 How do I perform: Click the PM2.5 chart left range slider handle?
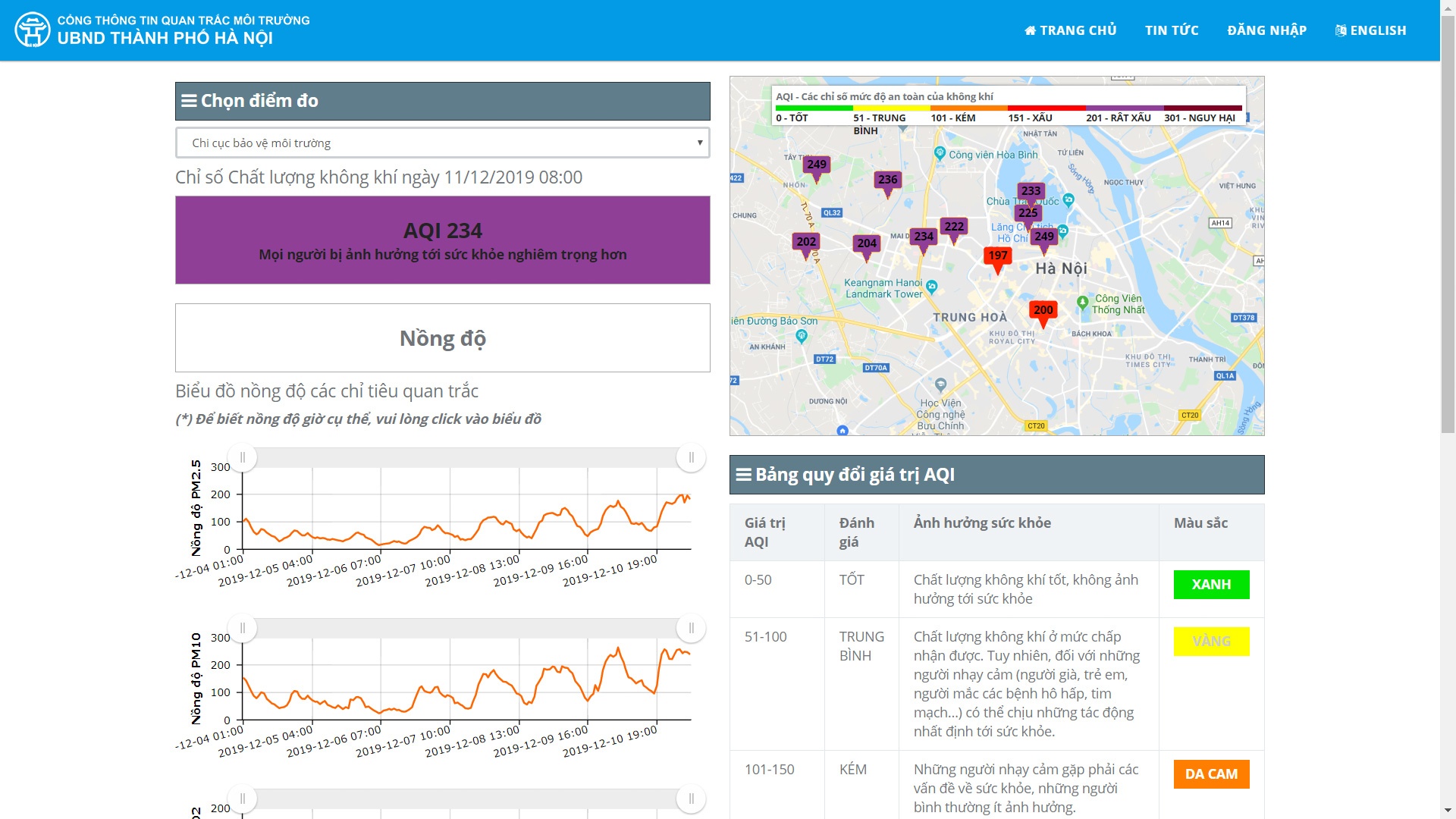click(x=243, y=457)
